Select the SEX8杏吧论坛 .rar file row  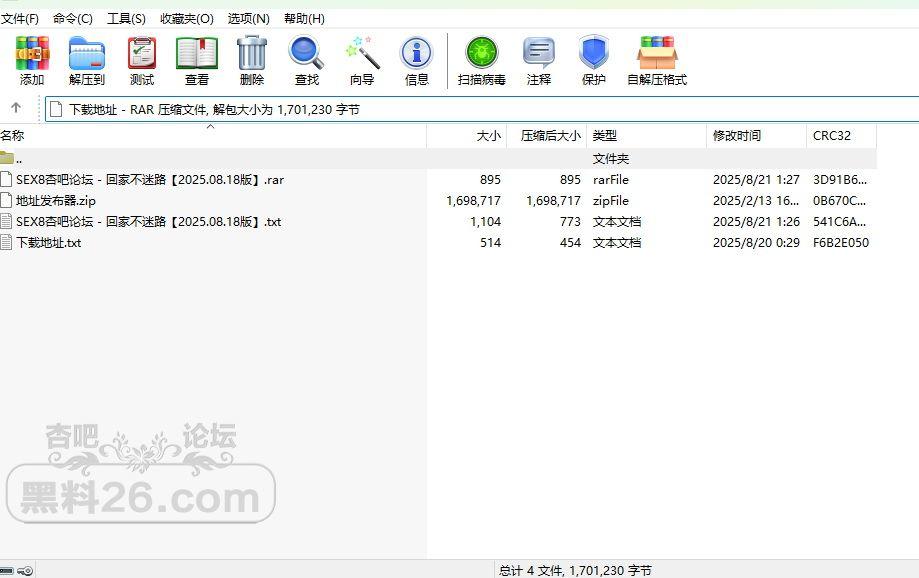coord(438,179)
